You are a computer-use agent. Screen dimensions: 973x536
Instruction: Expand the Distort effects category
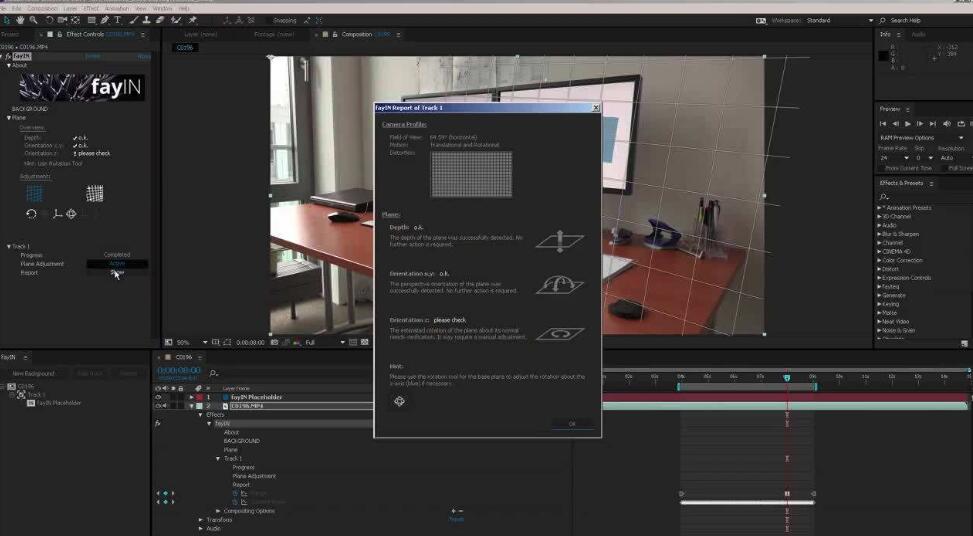879,269
